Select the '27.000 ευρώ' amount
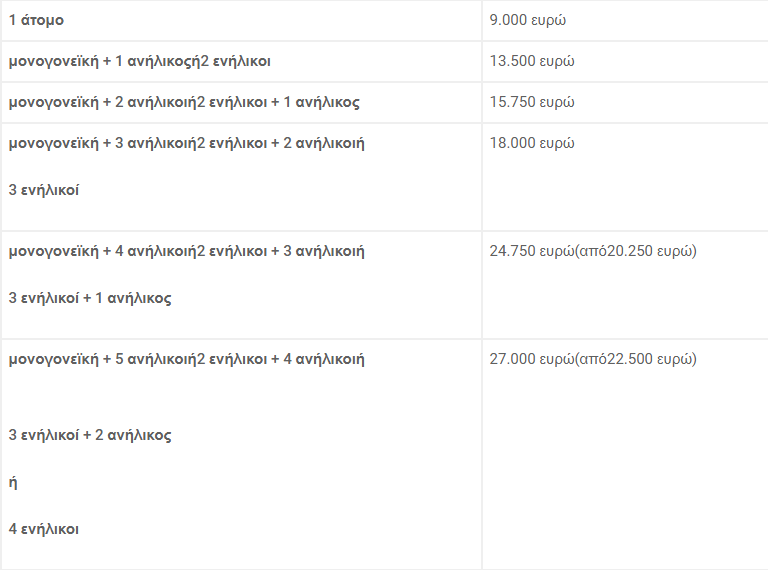 [532, 359]
